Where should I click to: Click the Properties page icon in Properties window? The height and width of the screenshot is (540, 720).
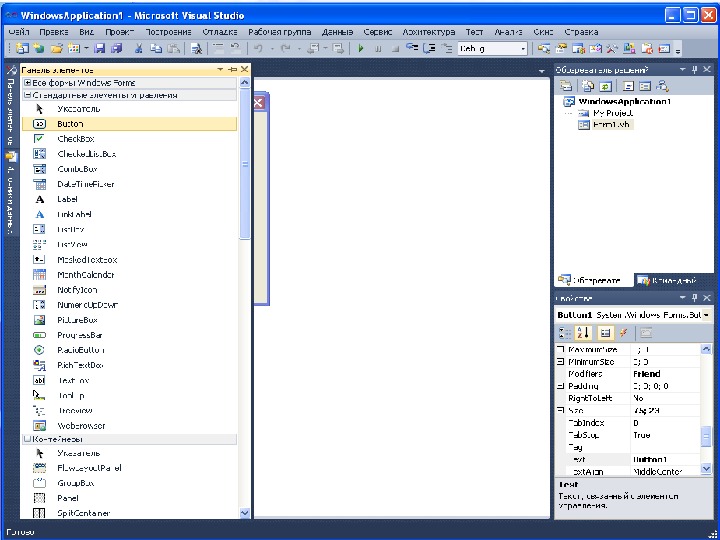[x=646, y=333]
